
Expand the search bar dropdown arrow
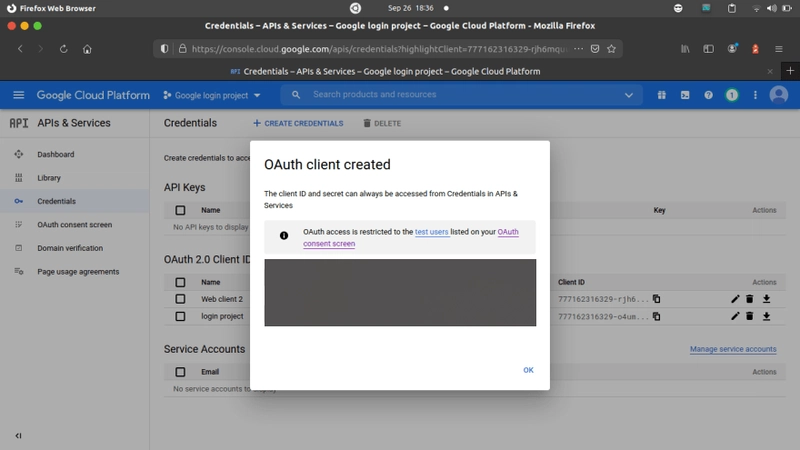pos(629,95)
